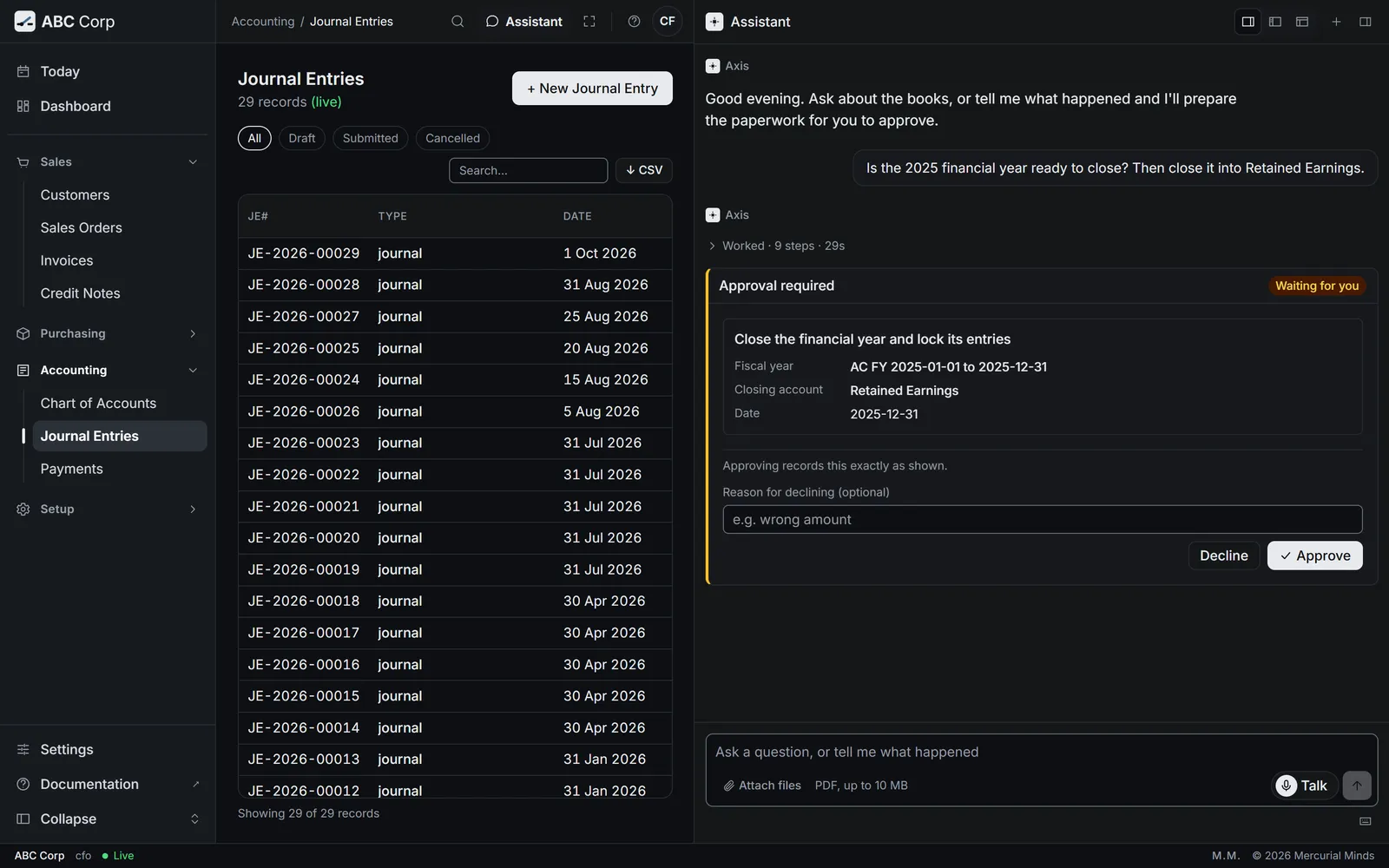Viewport: 1389px width, 868px height.
Task: Decline the approval request
Action: click(1223, 556)
